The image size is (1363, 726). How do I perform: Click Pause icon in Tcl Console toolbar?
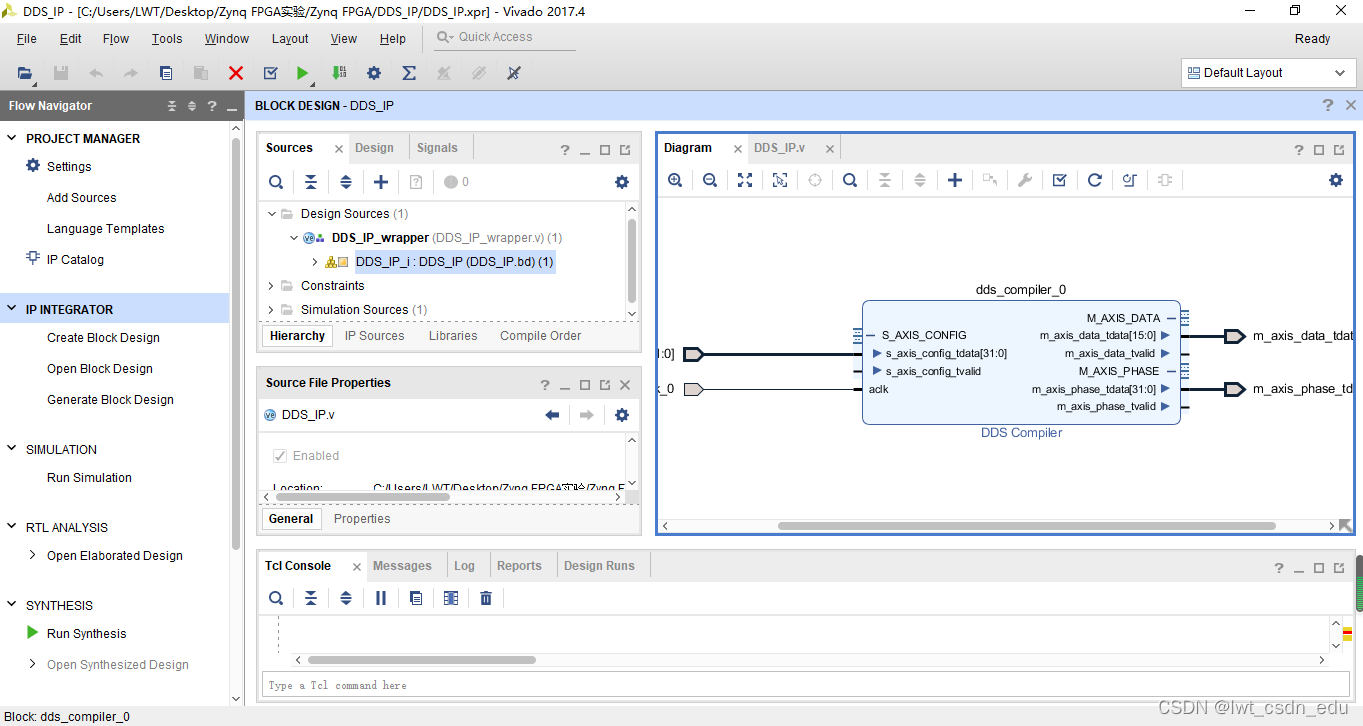(381, 598)
